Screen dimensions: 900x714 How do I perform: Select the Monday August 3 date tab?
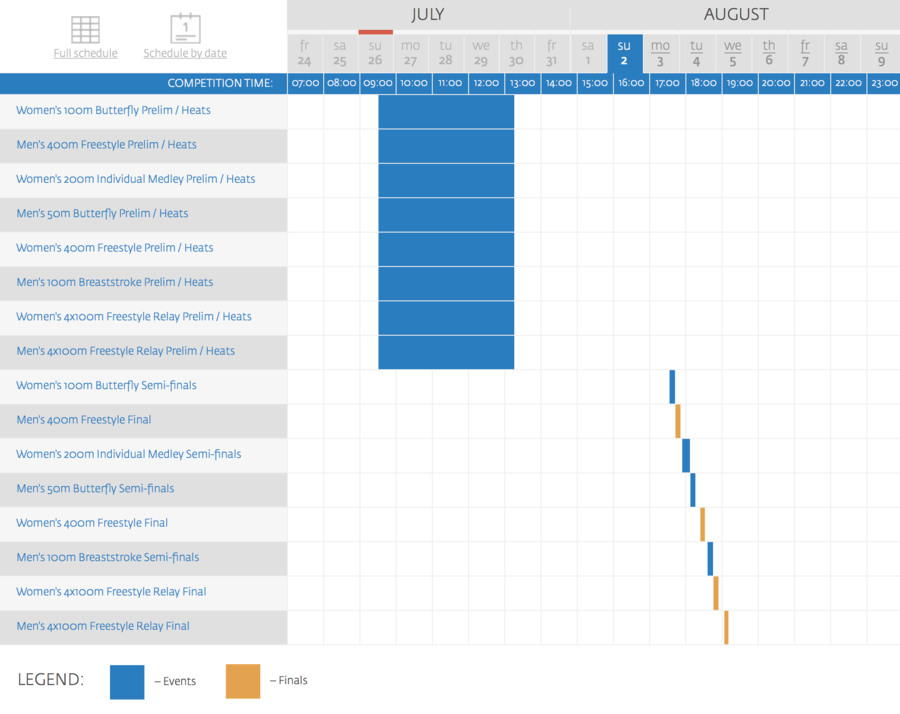tap(660, 53)
